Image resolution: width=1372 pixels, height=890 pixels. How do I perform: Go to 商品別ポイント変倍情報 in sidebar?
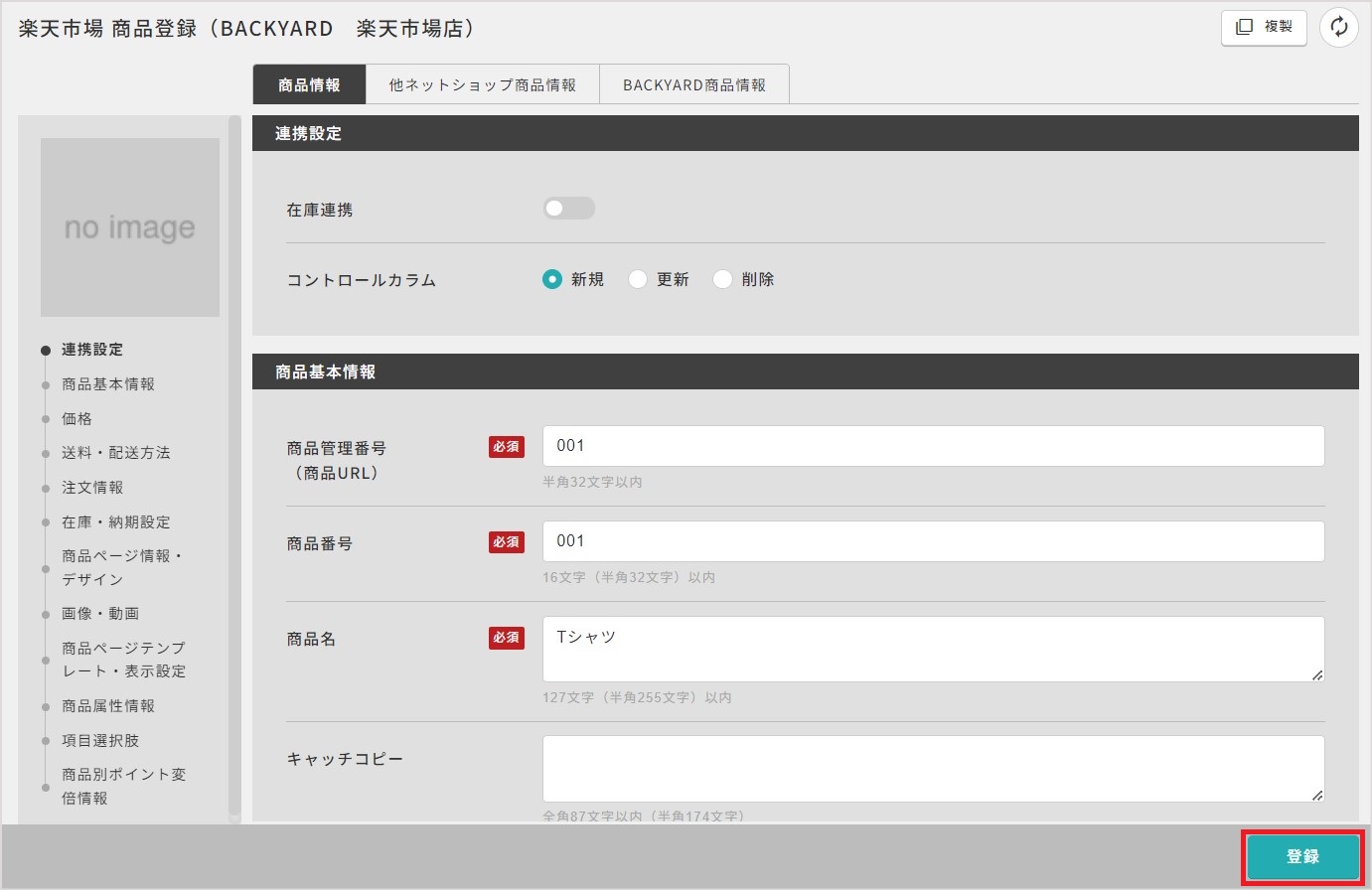click(x=124, y=787)
